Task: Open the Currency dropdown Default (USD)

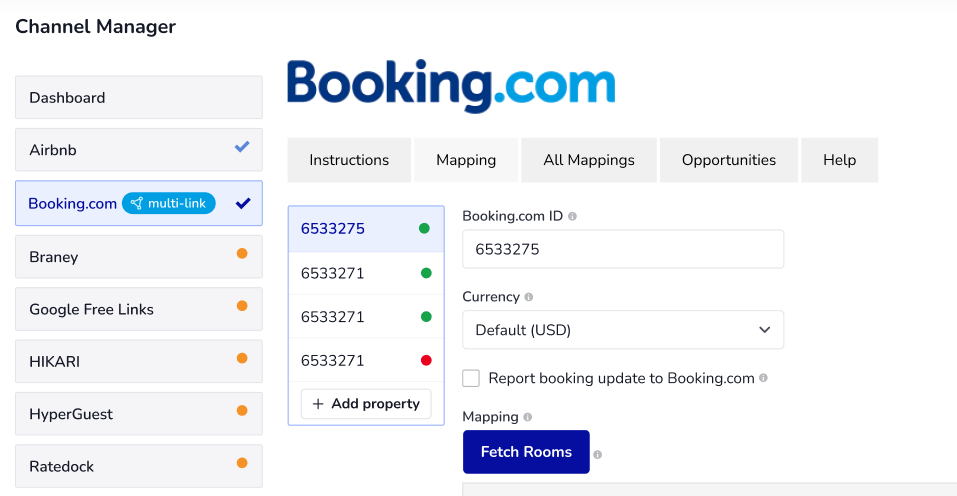Action: pos(623,330)
